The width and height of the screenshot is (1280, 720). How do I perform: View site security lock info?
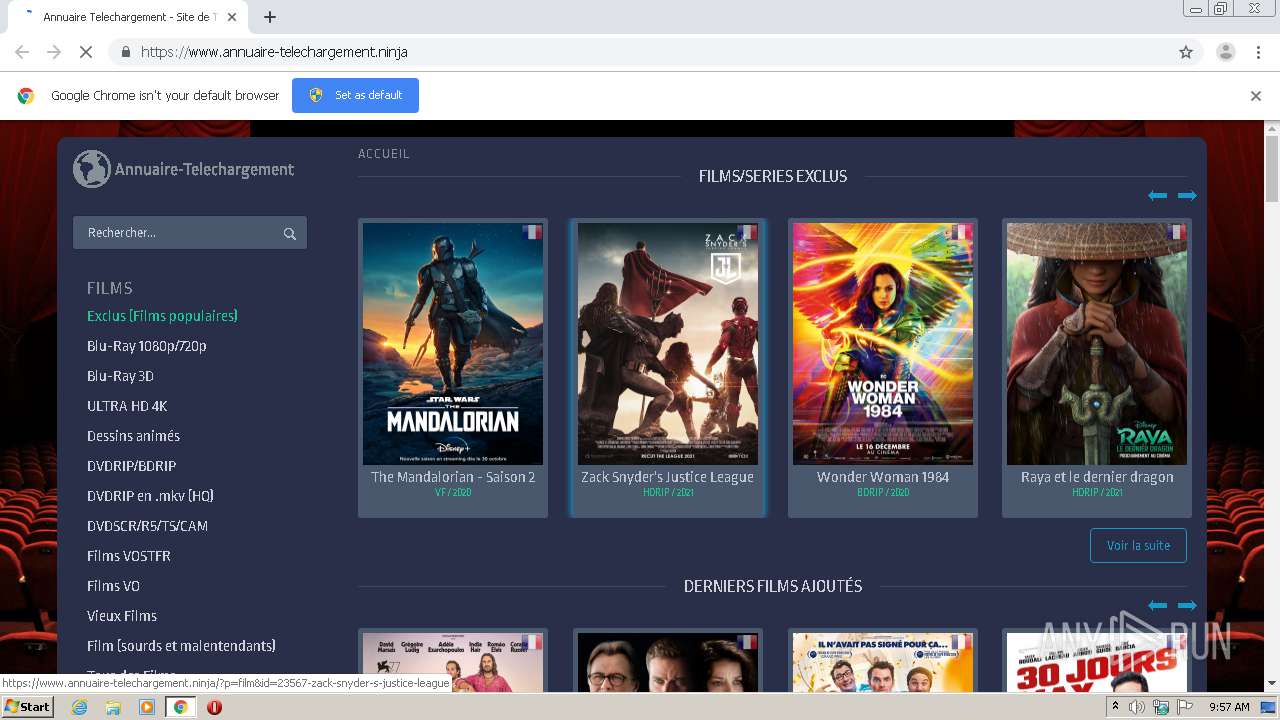tap(125, 52)
